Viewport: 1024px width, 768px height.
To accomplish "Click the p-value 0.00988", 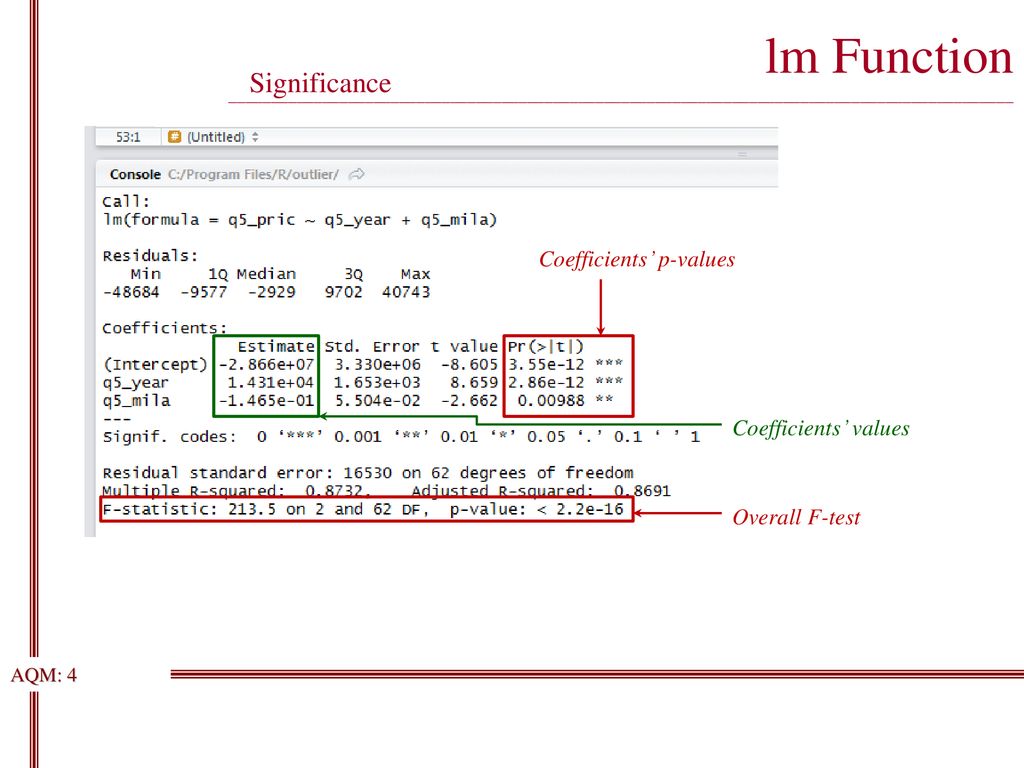I will [551, 400].
